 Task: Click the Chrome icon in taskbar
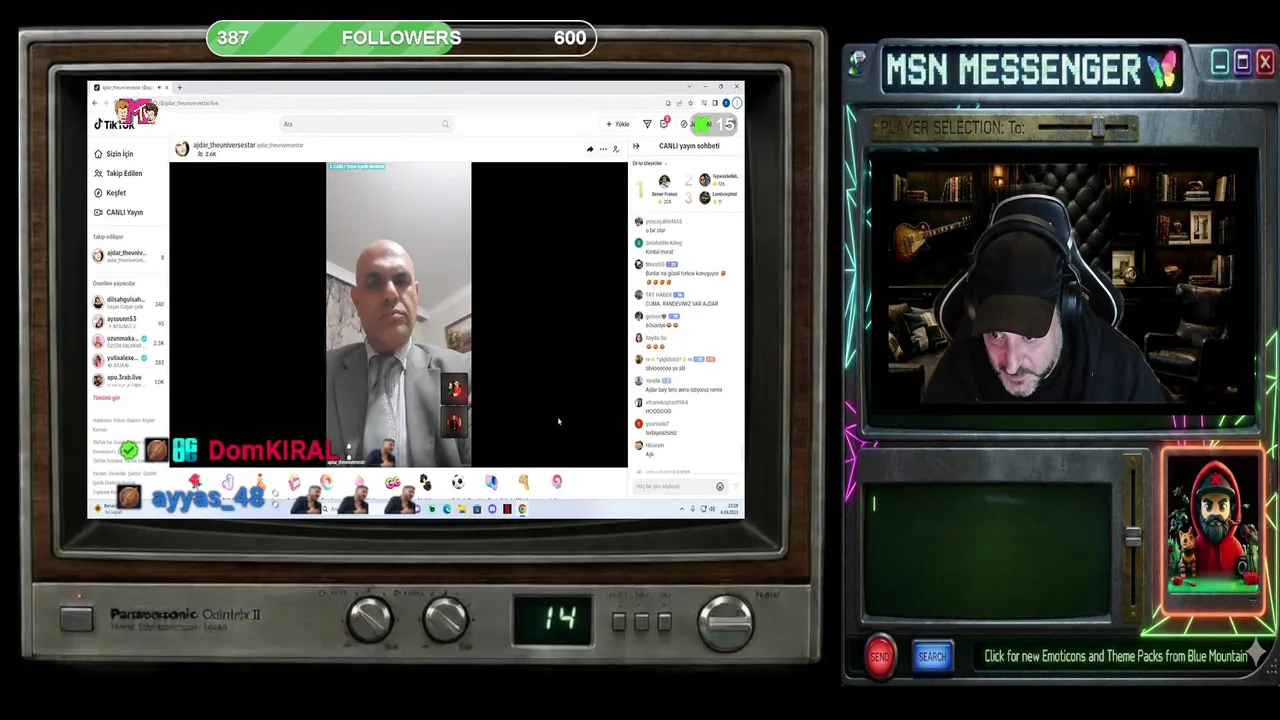pos(522,509)
